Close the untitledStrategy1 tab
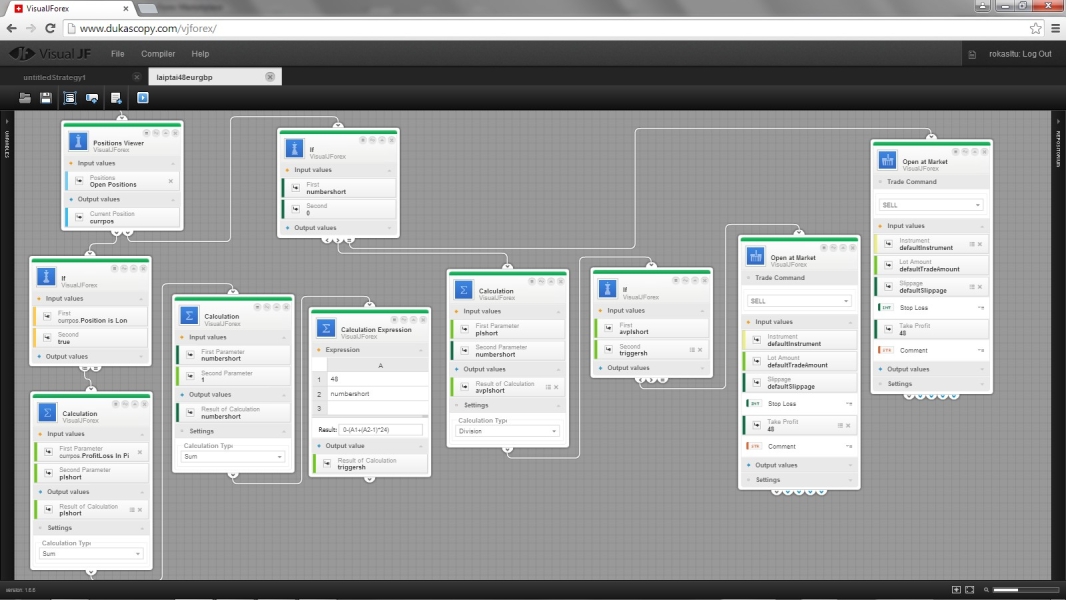Screen dimensions: 1066x600 pos(137,77)
